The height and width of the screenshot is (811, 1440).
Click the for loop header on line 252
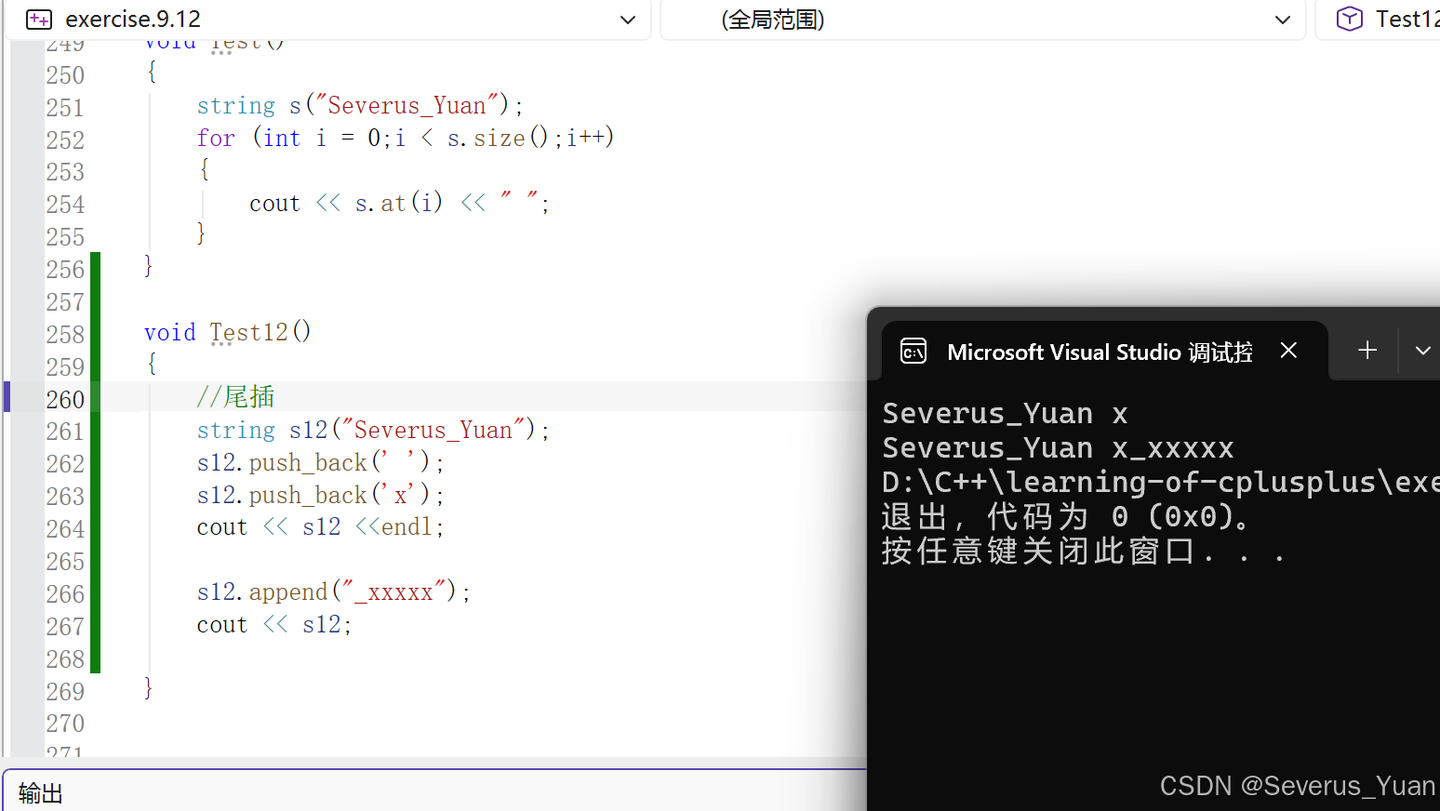[405, 138]
